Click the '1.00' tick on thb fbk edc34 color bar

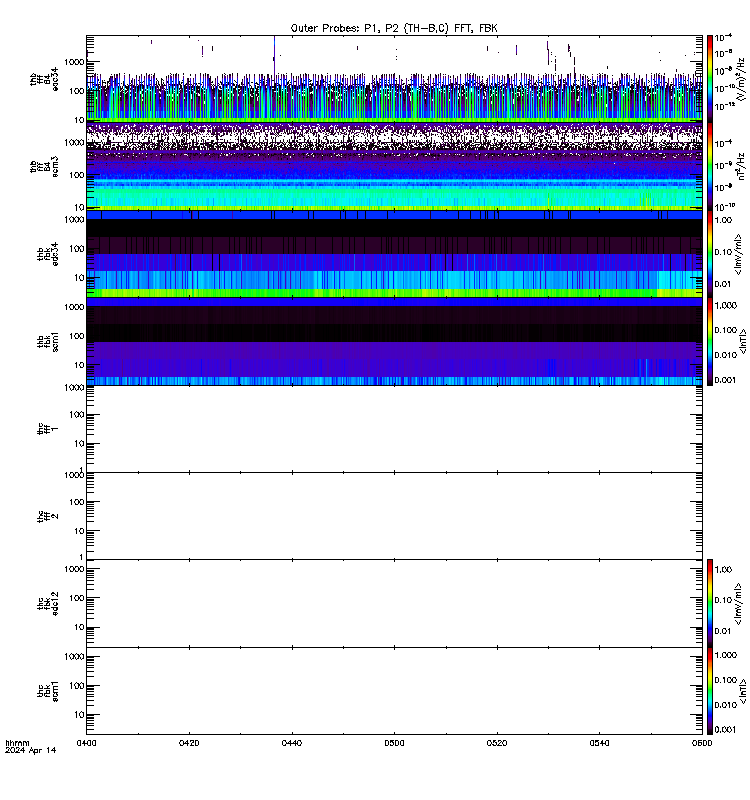(723, 220)
